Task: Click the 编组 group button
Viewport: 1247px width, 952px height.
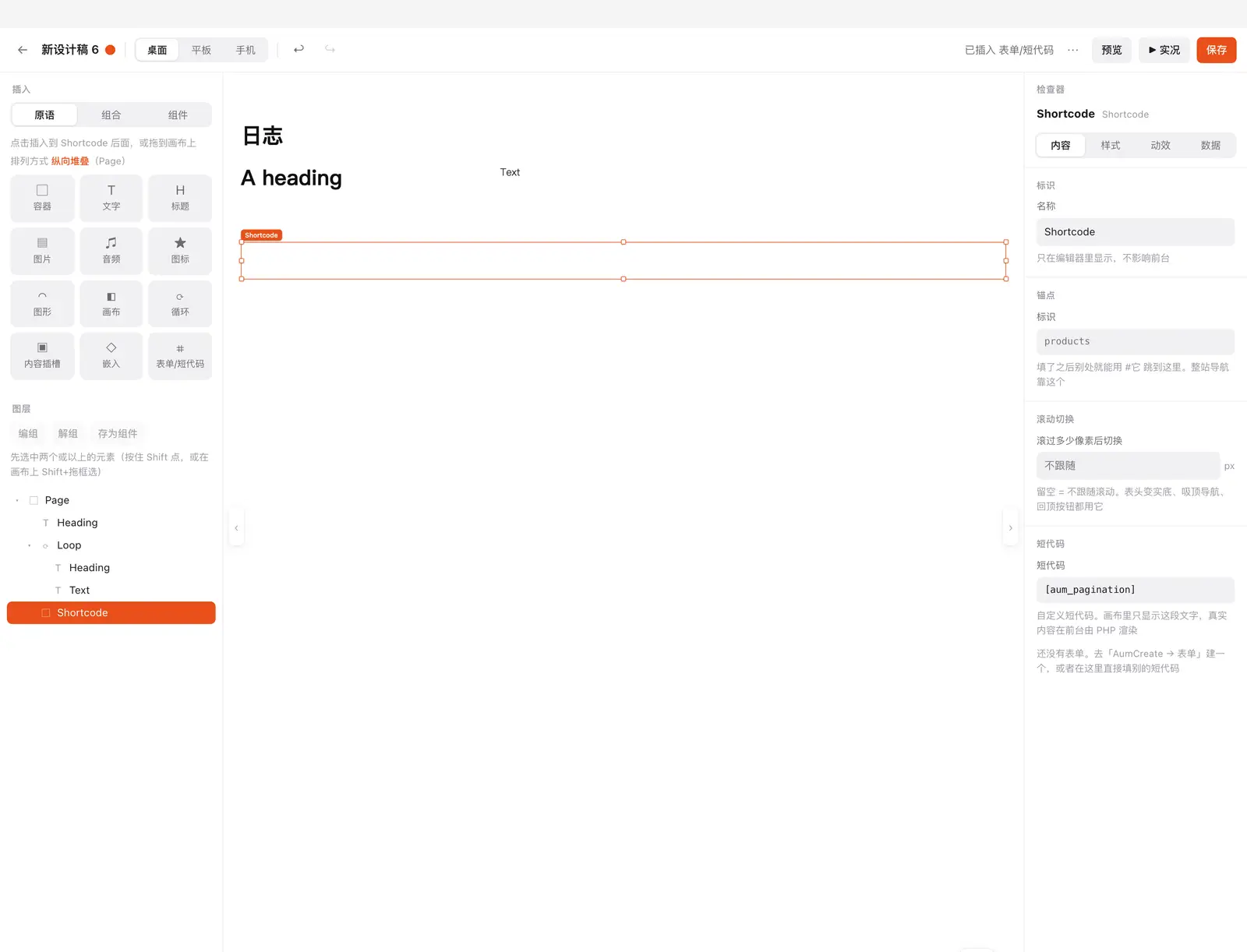Action: pyautogui.click(x=28, y=433)
